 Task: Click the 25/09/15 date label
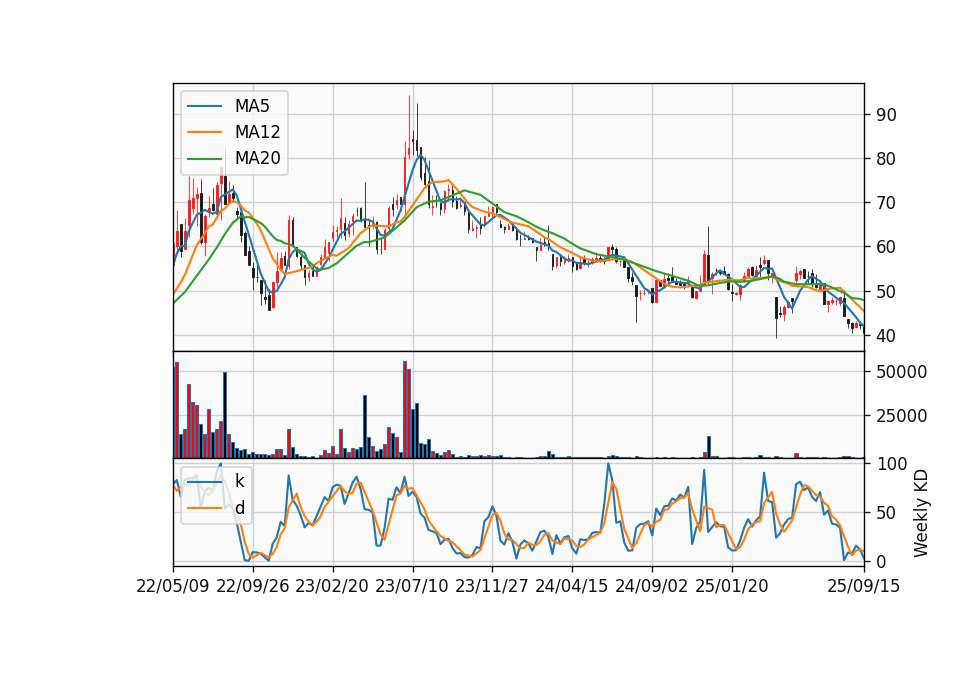click(864, 586)
